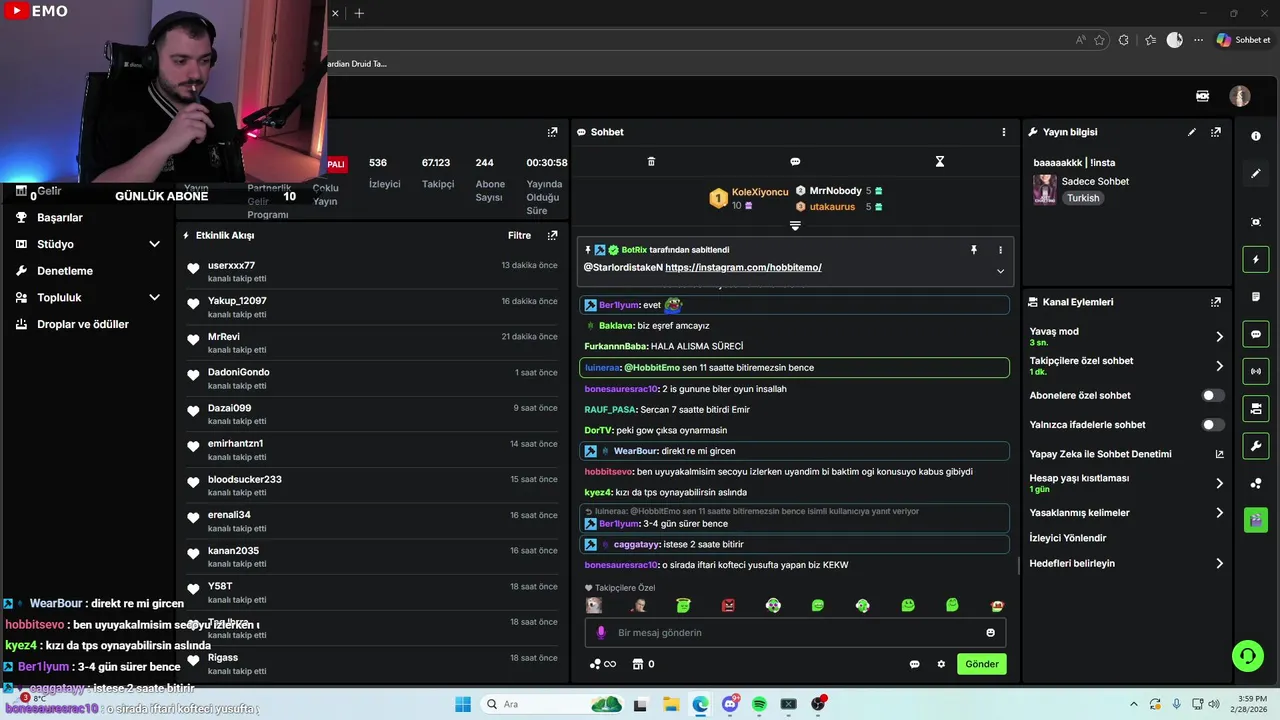
Task: Open the green headset support button
Action: [x=1247, y=656]
